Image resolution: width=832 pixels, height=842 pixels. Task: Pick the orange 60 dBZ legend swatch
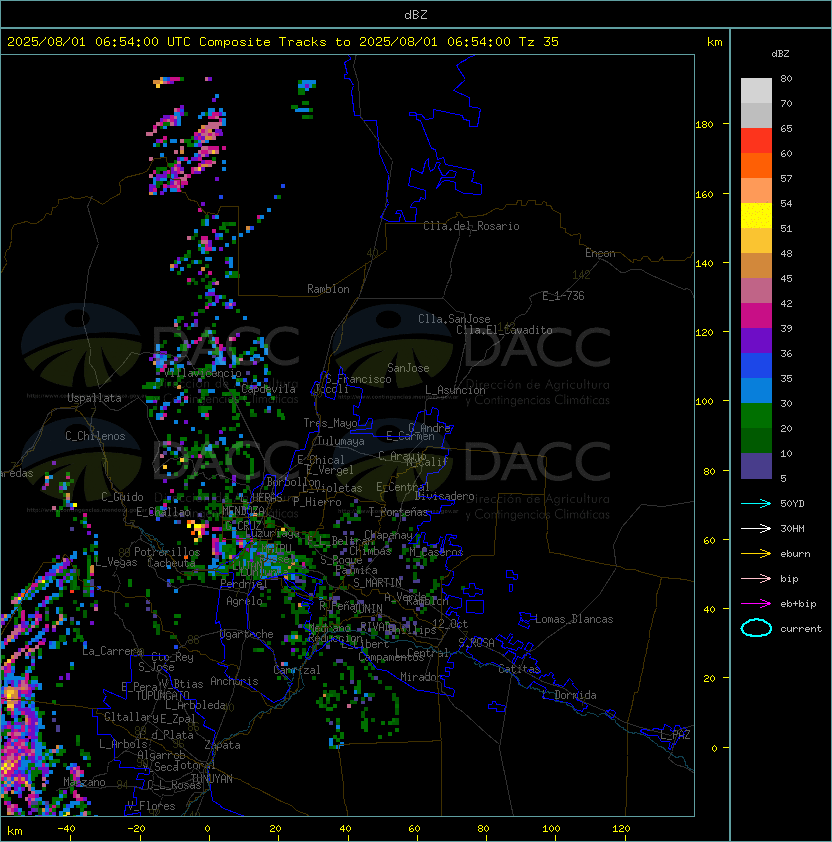(756, 165)
